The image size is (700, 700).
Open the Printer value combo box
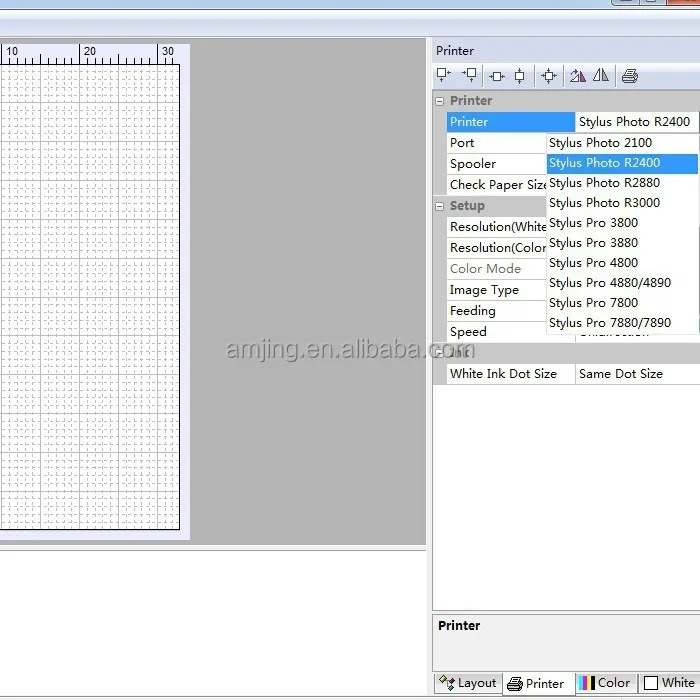tap(637, 122)
